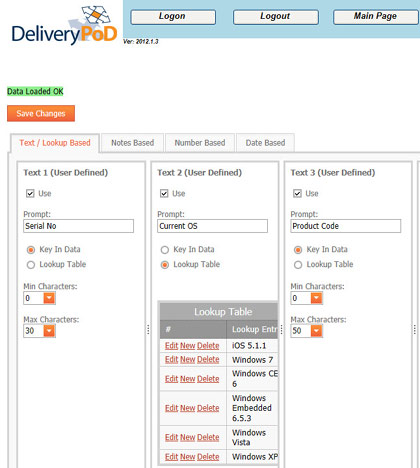This screenshot has height=468, width=420.
Task: Click Delete link for Windows 7
Action: [x=208, y=359]
